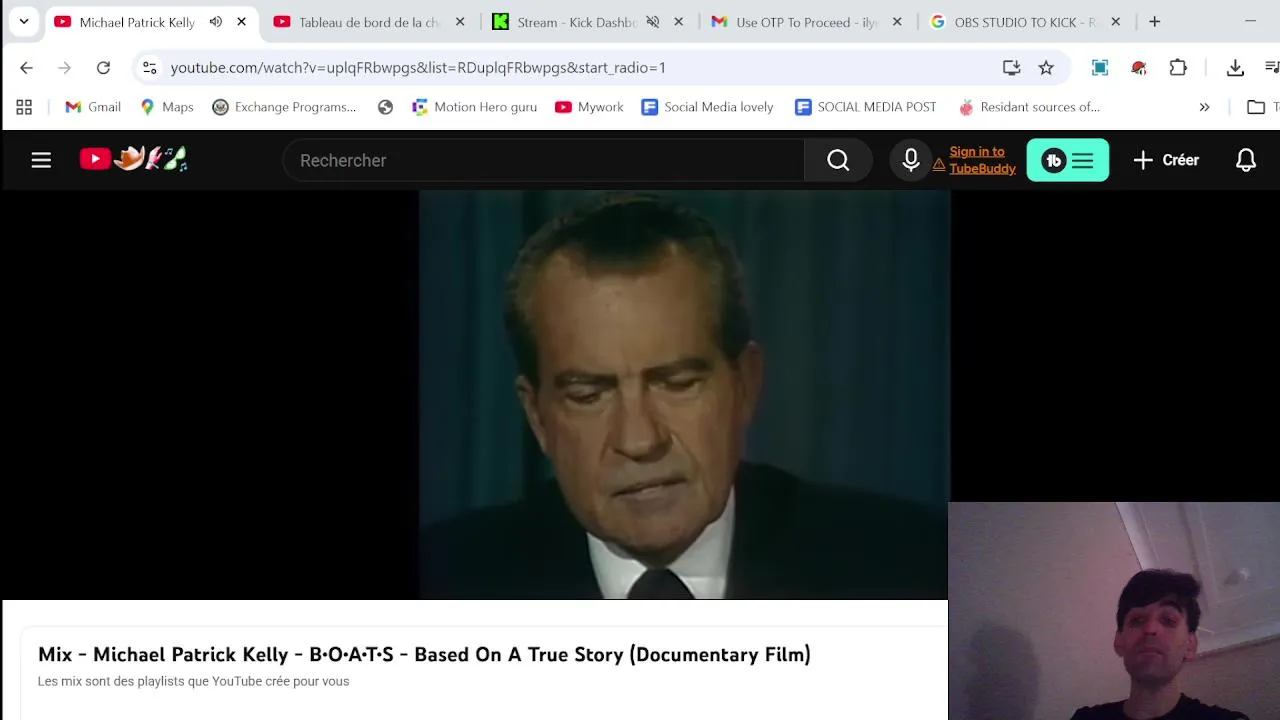Open the red extension icon
This screenshot has width=1280, height=720.
[x=1138, y=67]
